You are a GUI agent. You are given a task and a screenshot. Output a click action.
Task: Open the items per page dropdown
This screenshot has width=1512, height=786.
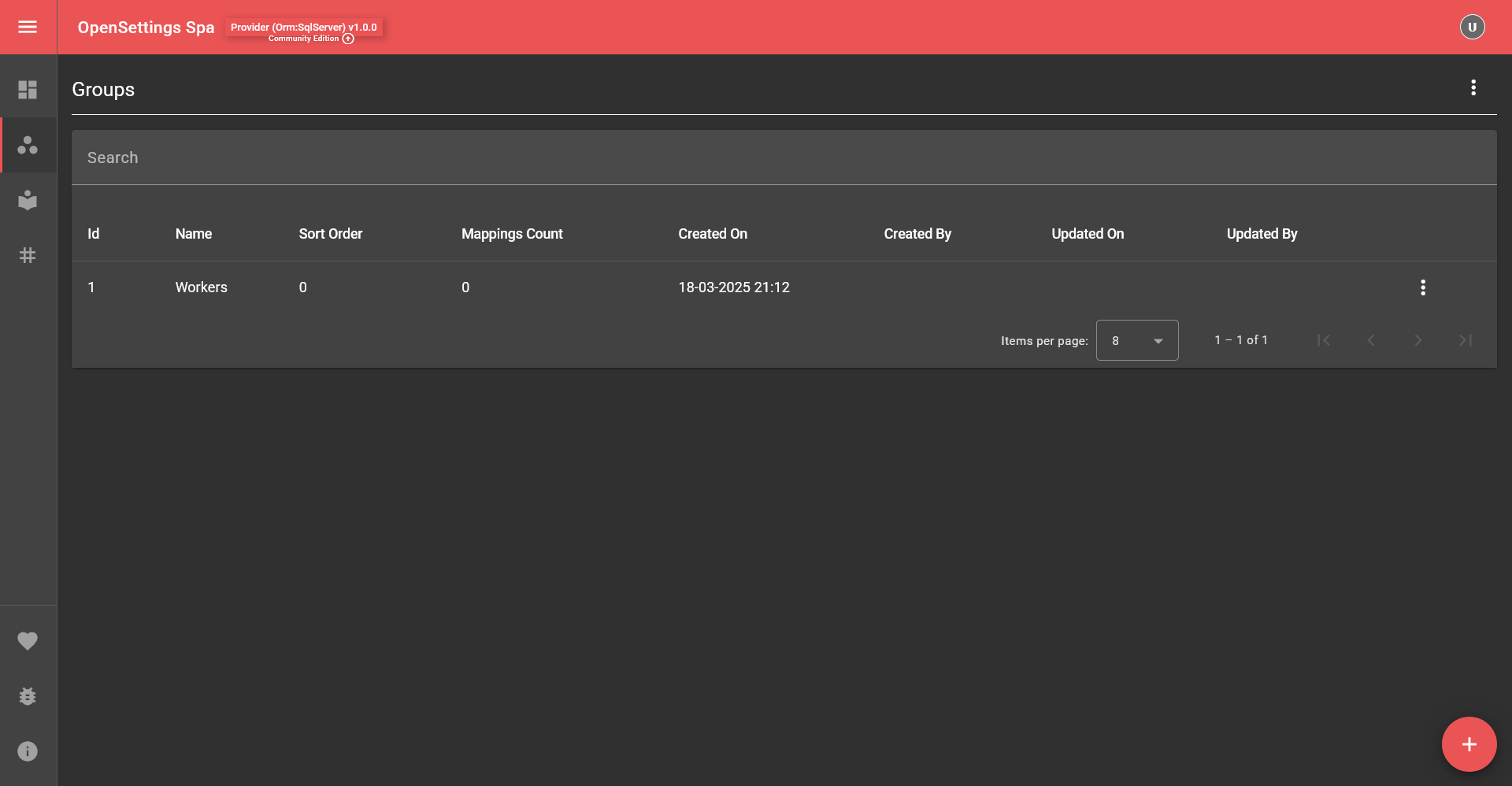[x=1136, y=340]
